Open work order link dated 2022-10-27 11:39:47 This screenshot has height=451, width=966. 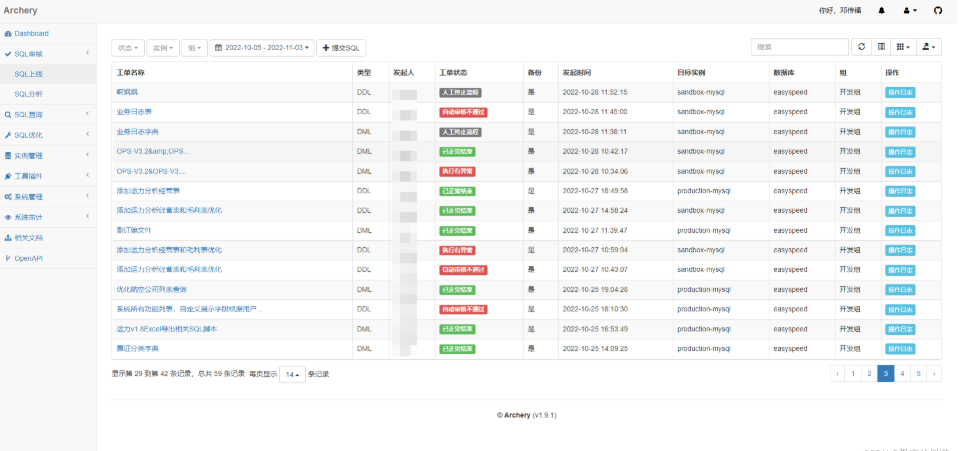[x=134, y=230]
